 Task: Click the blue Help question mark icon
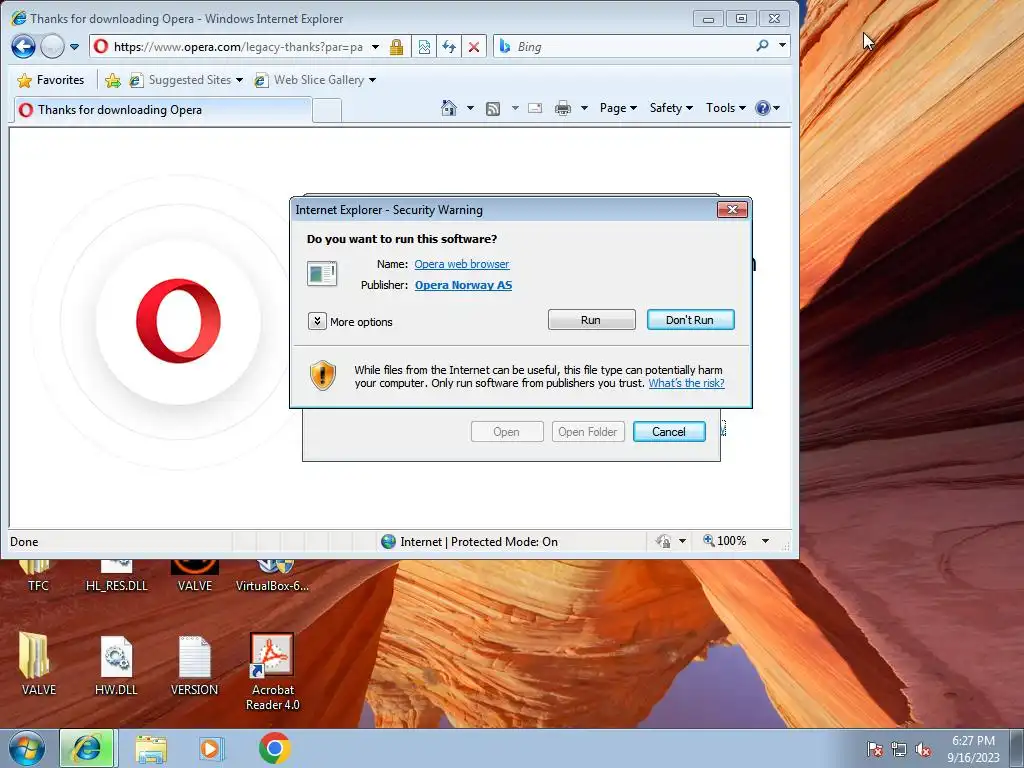point(762,108)
